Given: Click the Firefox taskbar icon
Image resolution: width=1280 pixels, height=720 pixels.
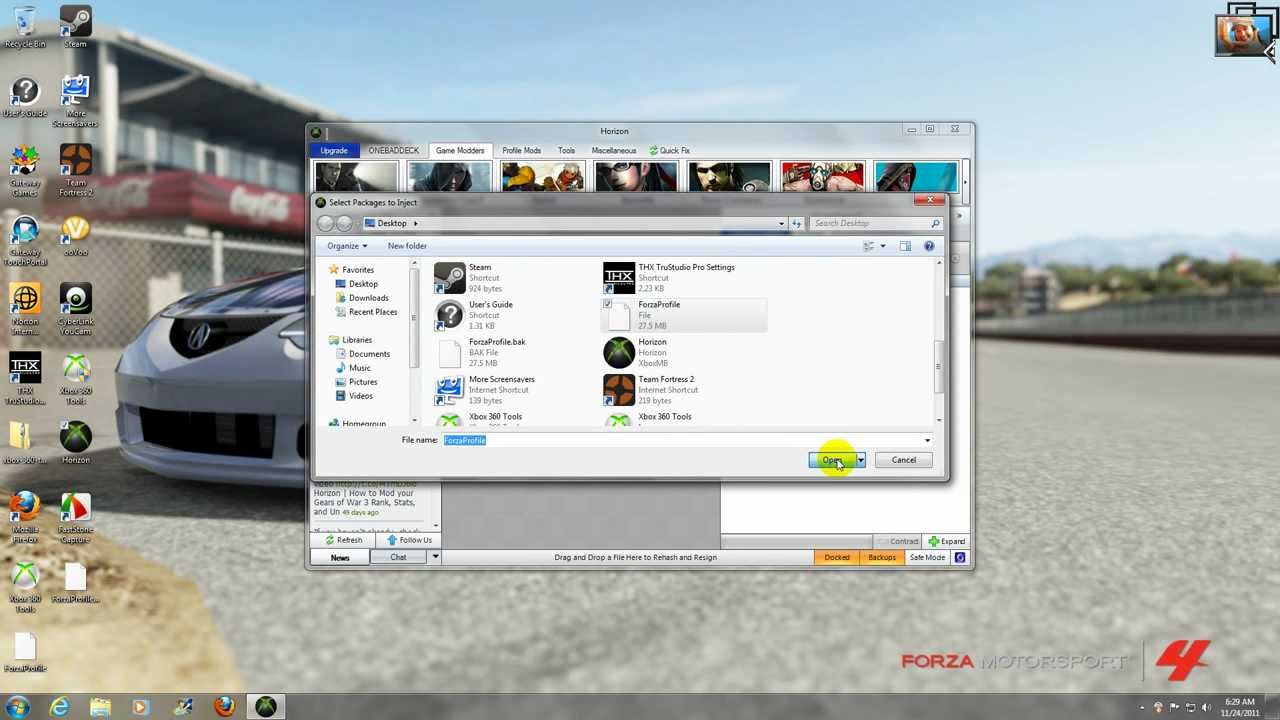Looking at the screenshot, I should 224,707.
